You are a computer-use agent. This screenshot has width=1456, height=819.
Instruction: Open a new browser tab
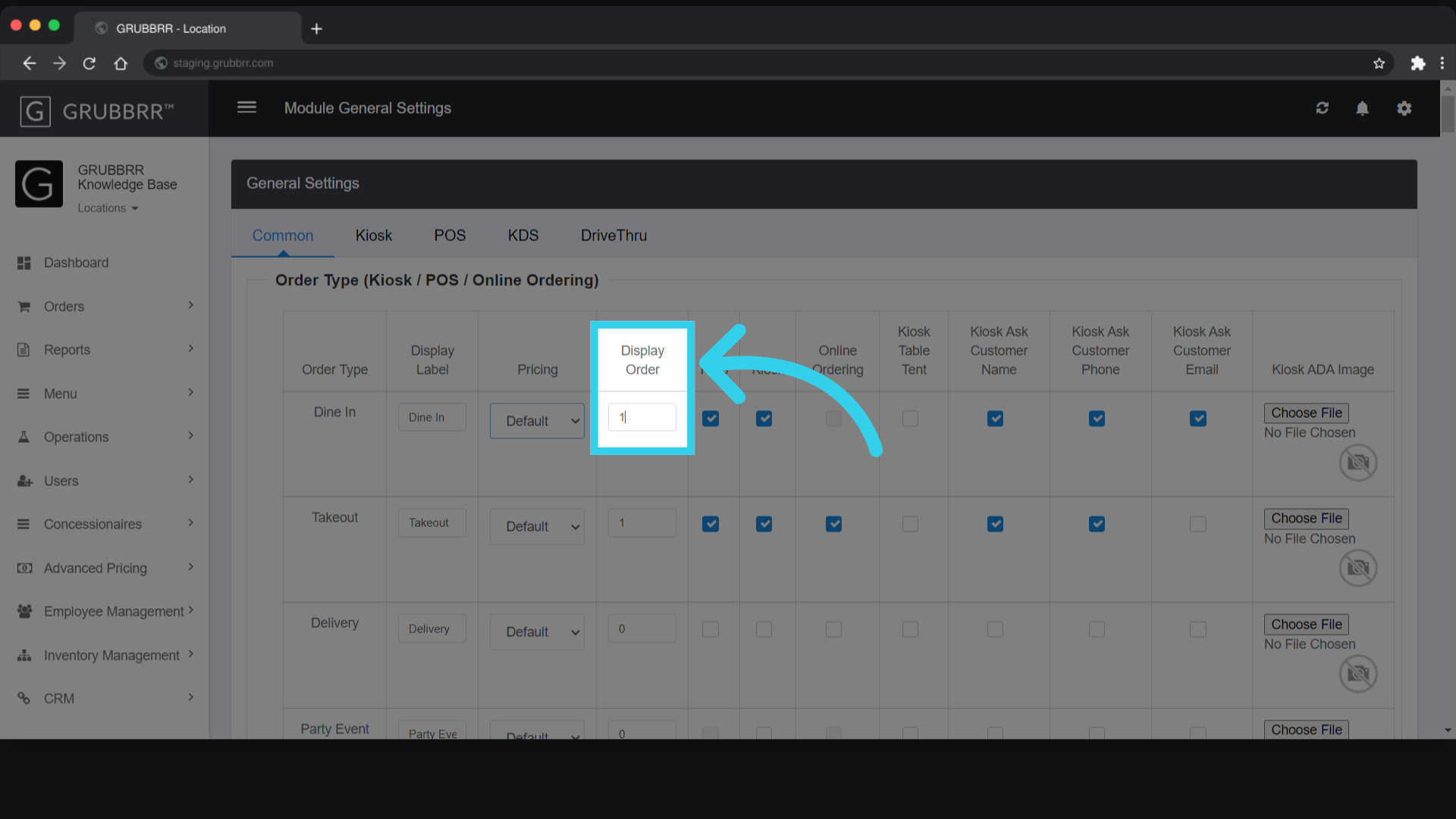point(317,29)
